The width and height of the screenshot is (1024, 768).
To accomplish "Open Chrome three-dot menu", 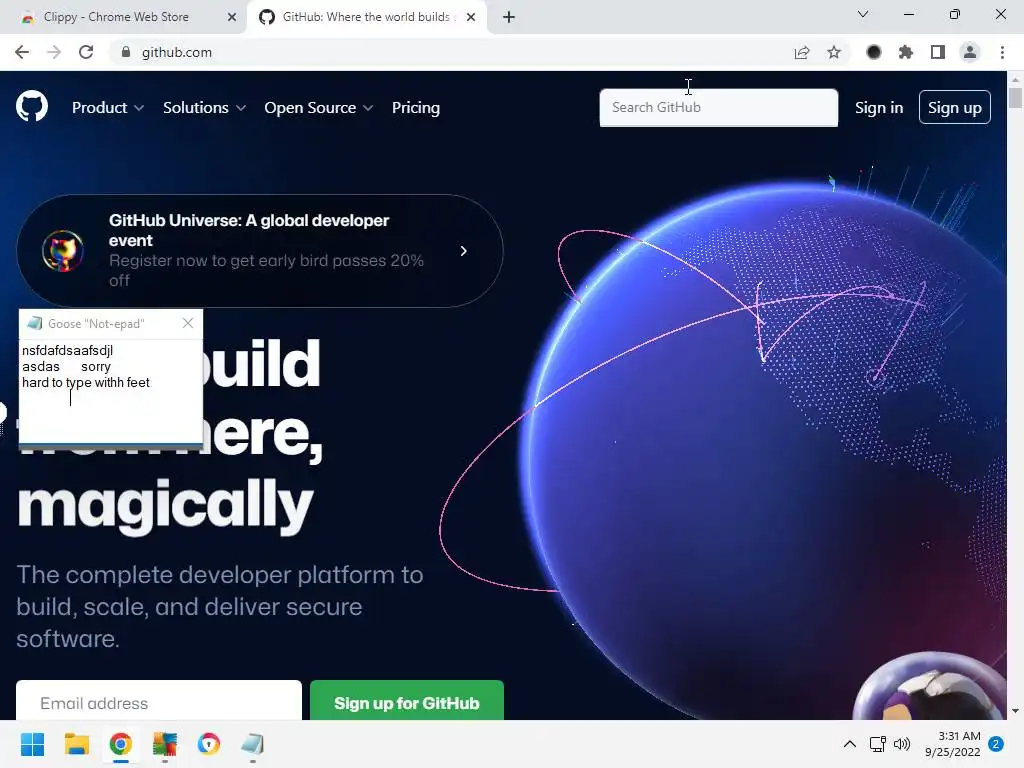I will [1002, 52].
